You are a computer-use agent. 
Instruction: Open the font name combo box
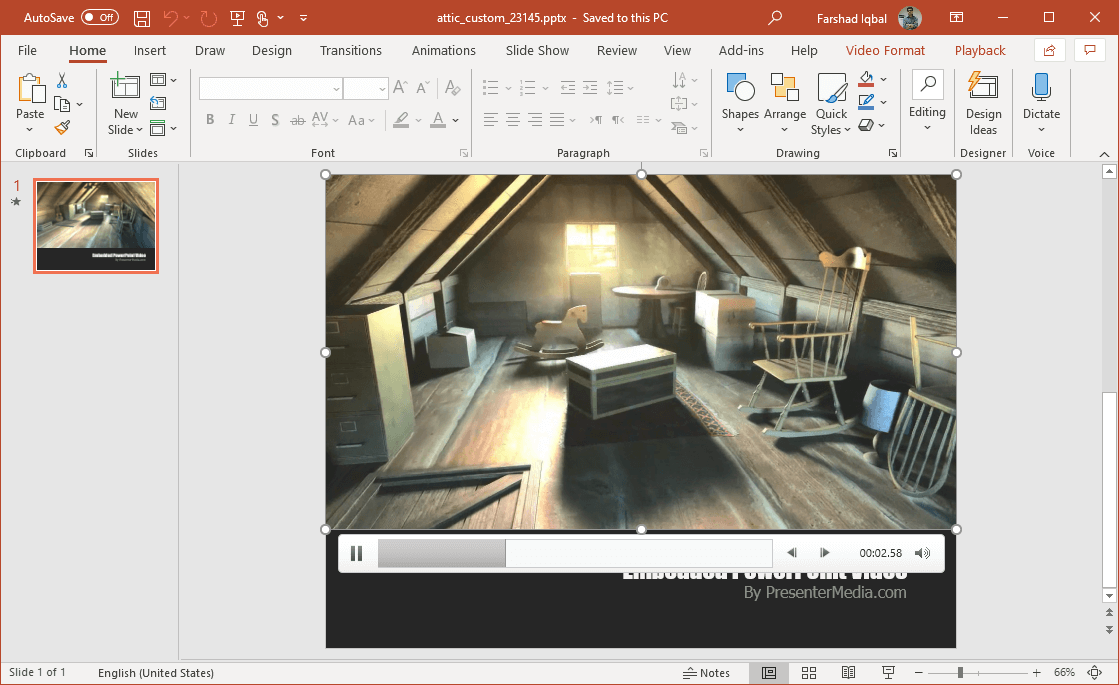coord(270,89)
